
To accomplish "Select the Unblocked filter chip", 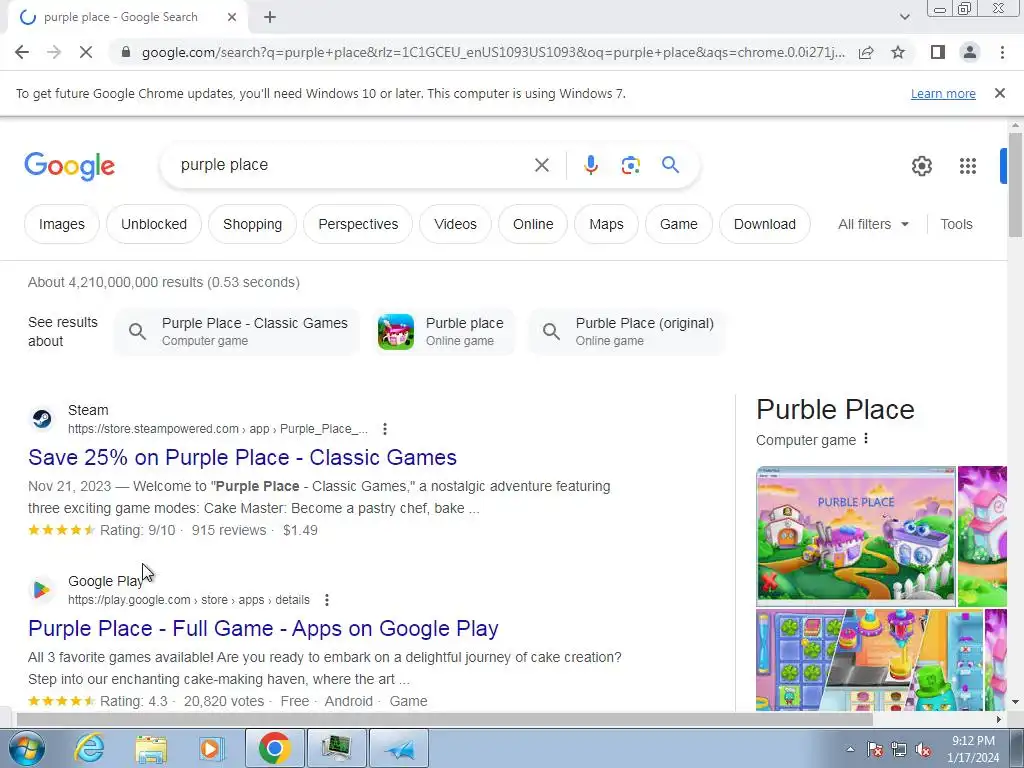I will tap(153, 224).
